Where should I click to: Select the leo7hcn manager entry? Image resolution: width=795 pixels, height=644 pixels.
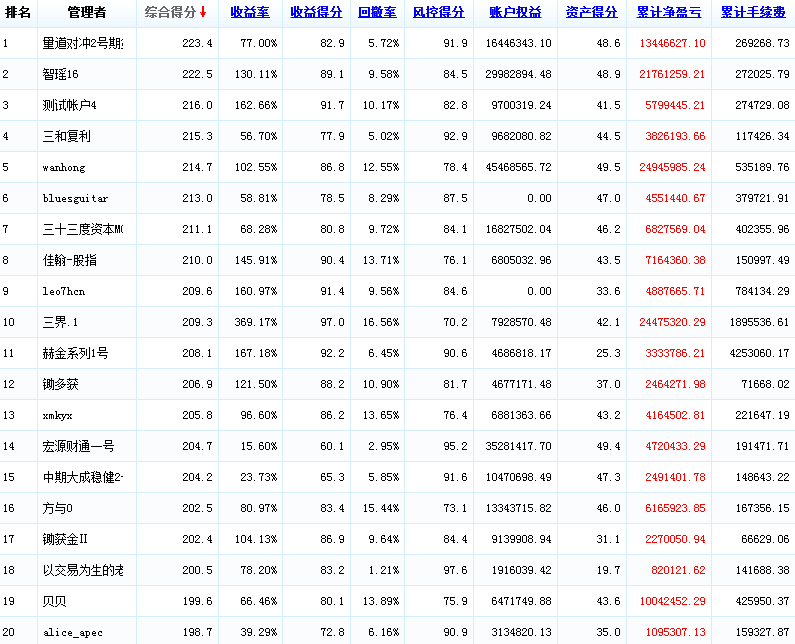64,292
